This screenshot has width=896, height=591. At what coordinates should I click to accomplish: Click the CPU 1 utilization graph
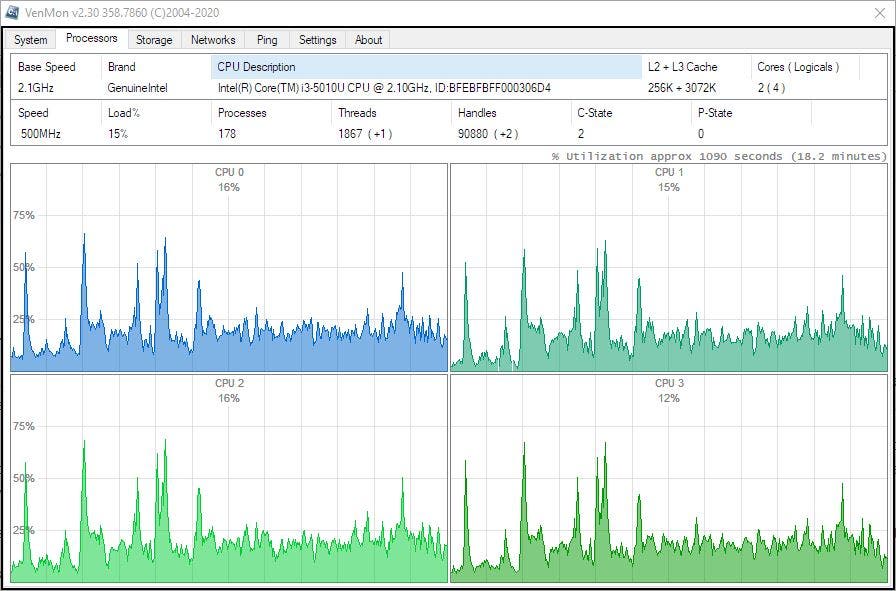point(669,267)
